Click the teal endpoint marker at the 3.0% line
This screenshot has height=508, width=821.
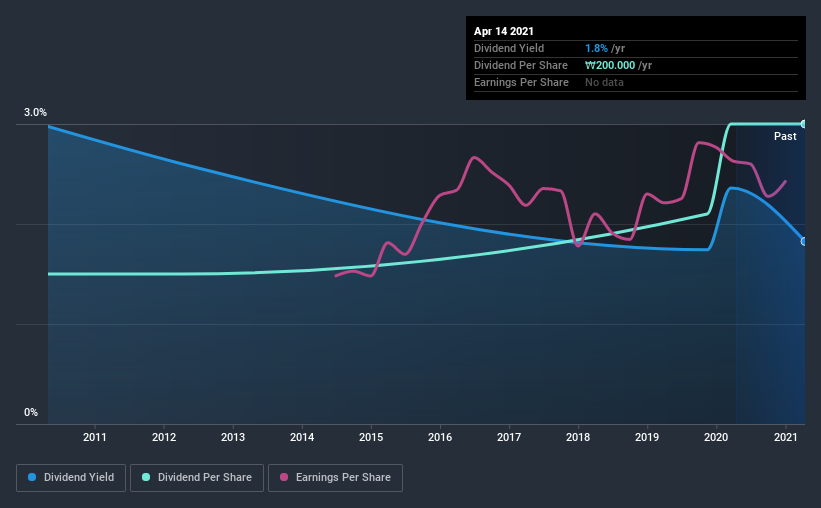pos(803,124)
